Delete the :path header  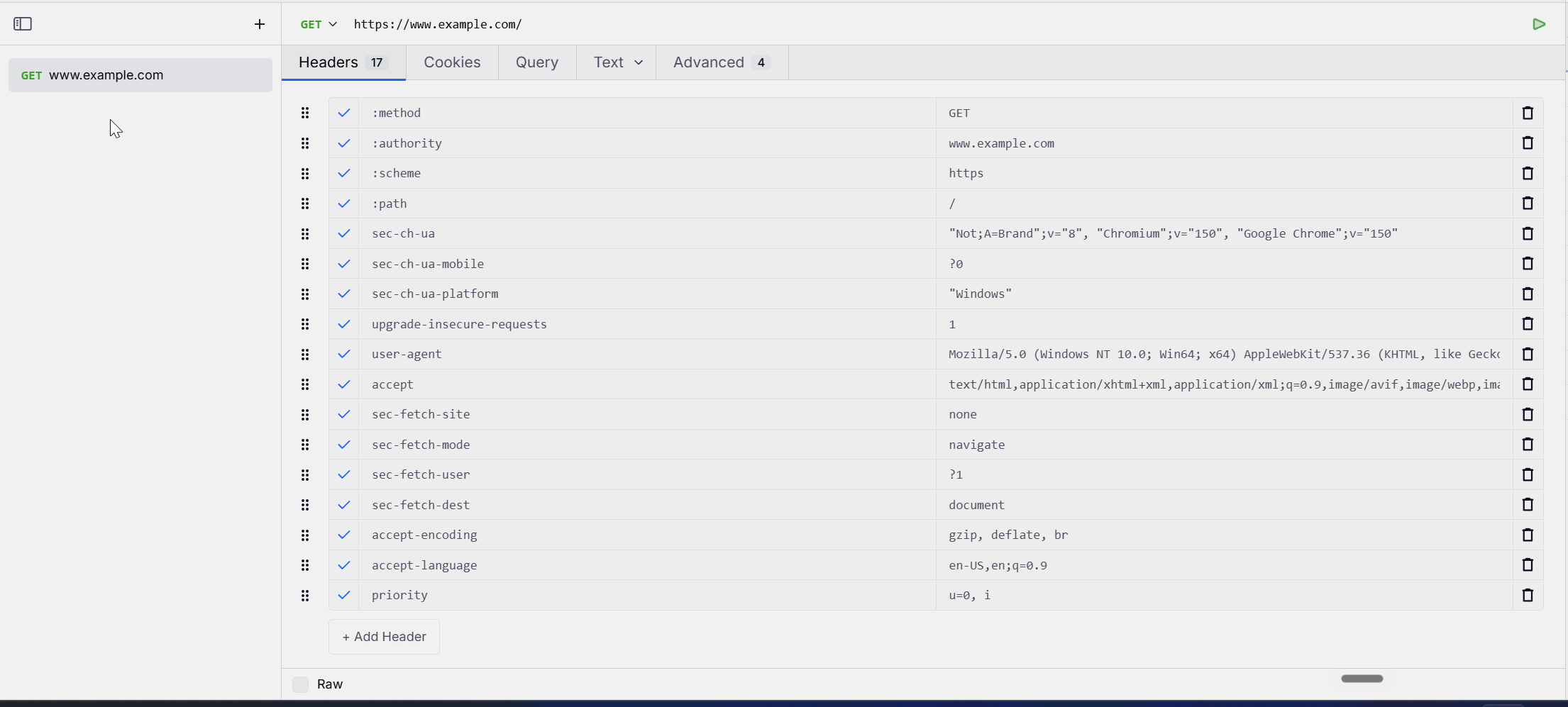pos(1528,204)
